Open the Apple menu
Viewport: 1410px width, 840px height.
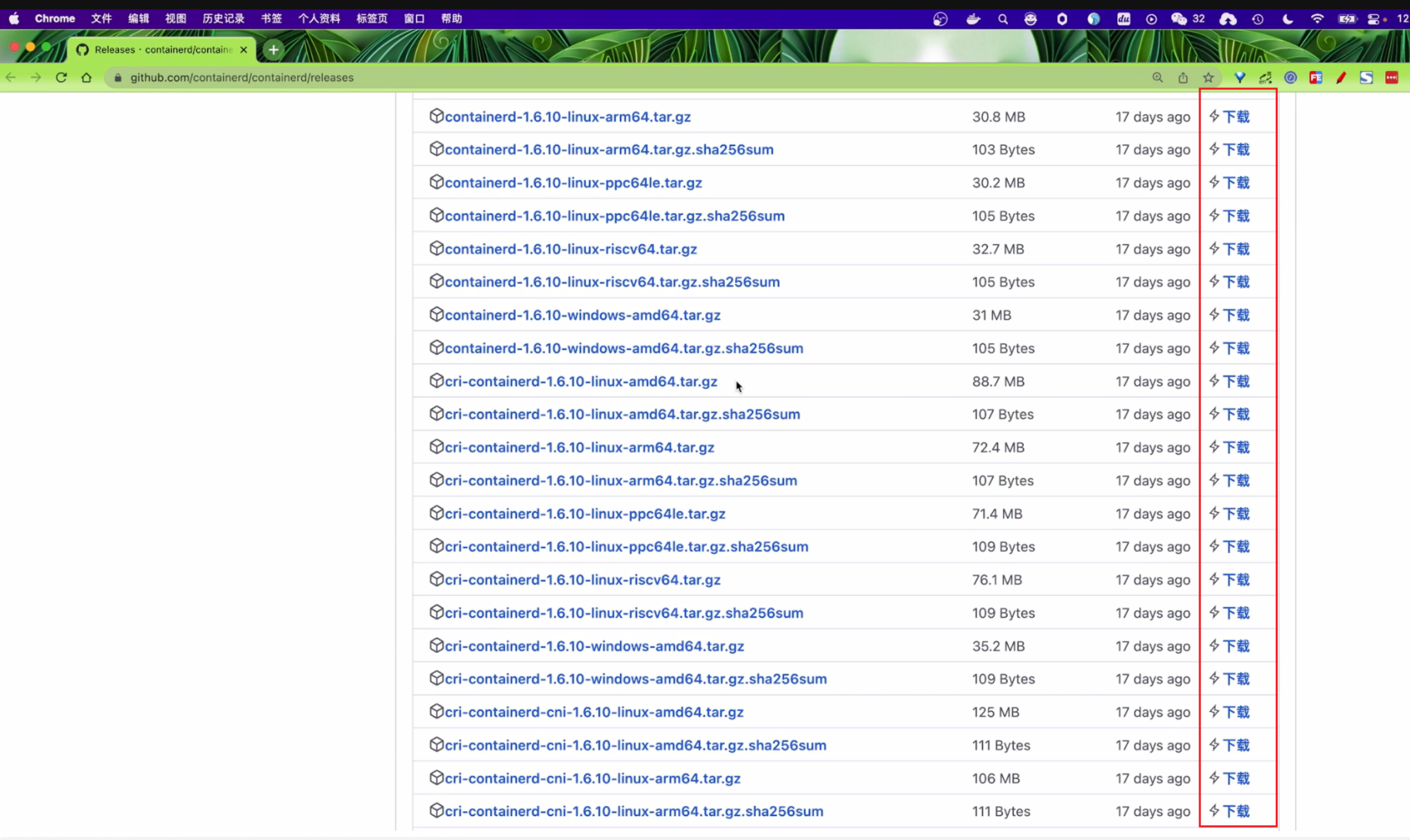pyautogui.click(x=14, y=19)
